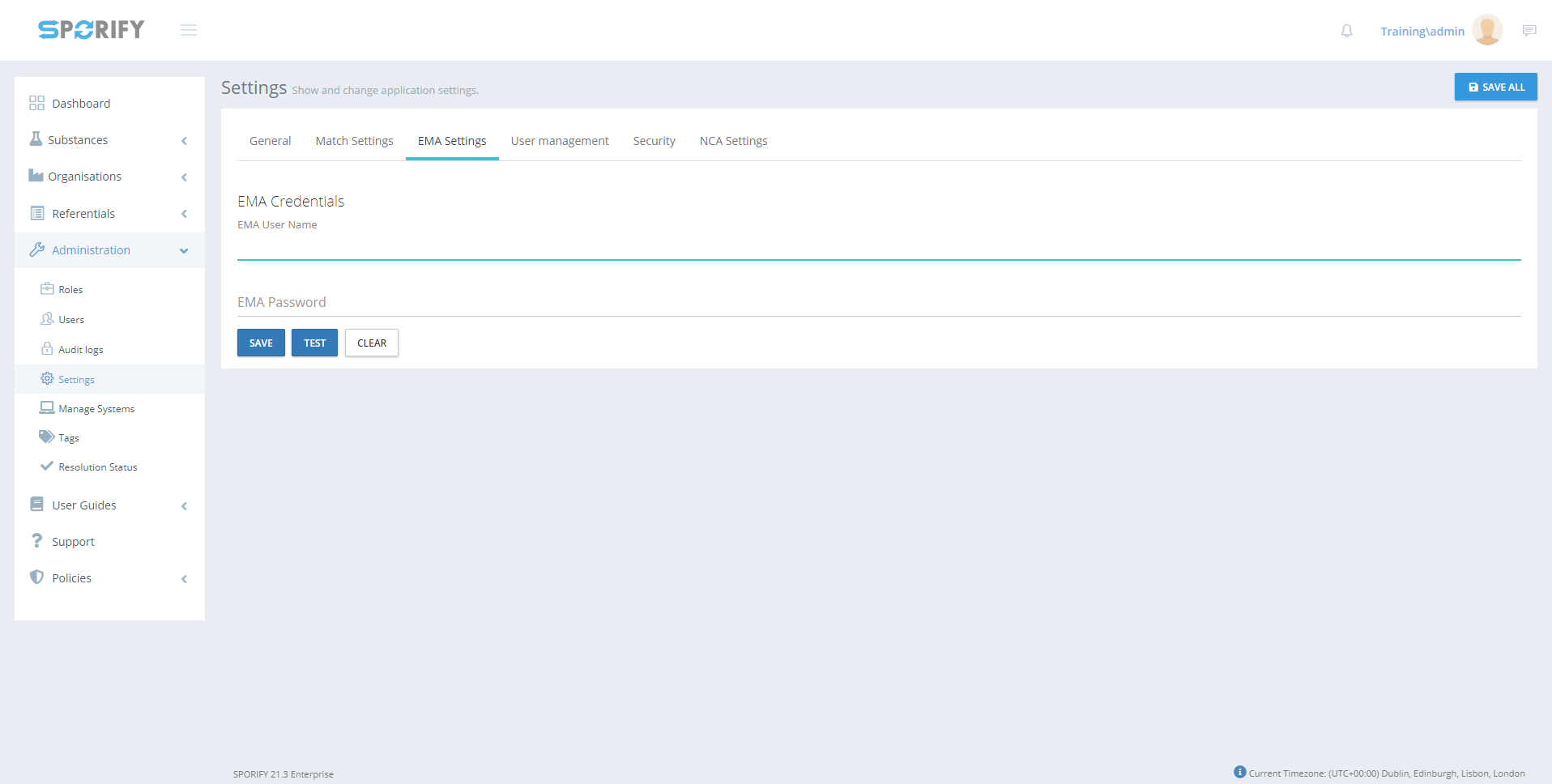
Task: Click the admin user avatar
Action: click(1486, 31)
